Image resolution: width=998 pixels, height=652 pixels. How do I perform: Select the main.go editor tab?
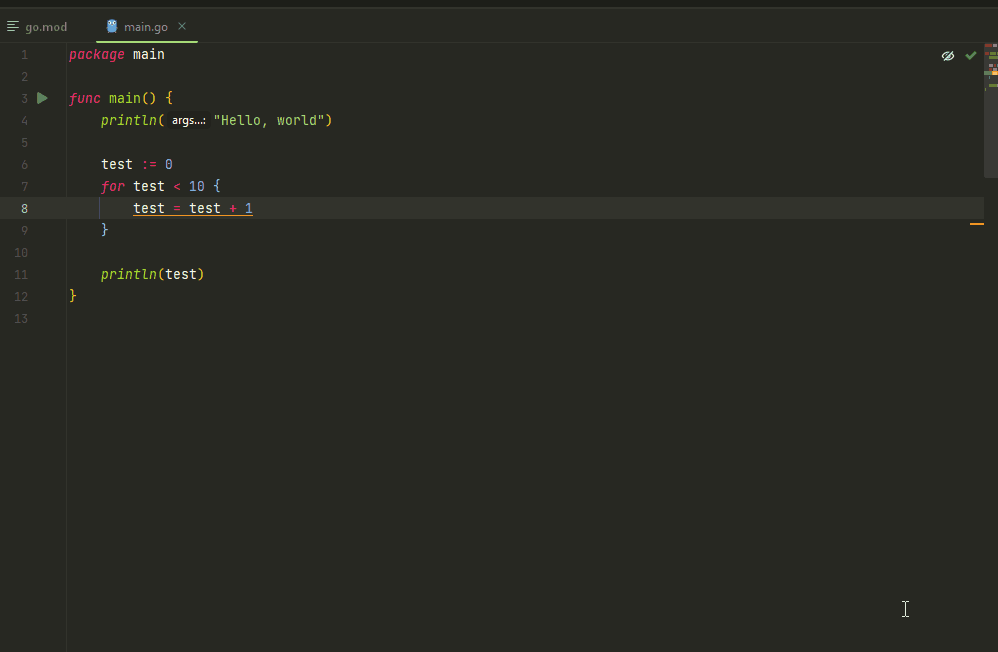pyautogui.click(x=146, y=27)
